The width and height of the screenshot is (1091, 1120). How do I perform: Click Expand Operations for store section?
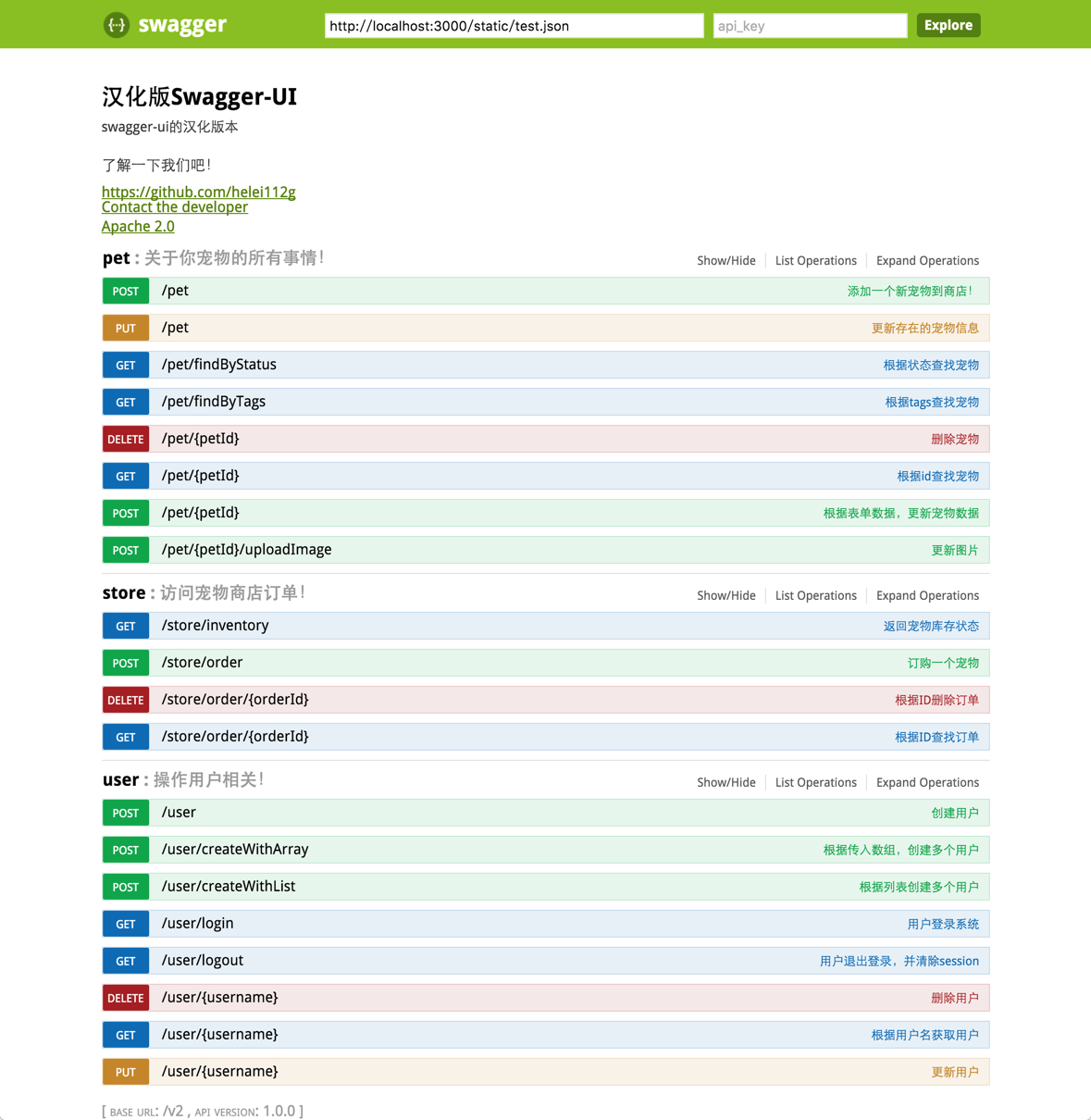click(x=927, y=596)
